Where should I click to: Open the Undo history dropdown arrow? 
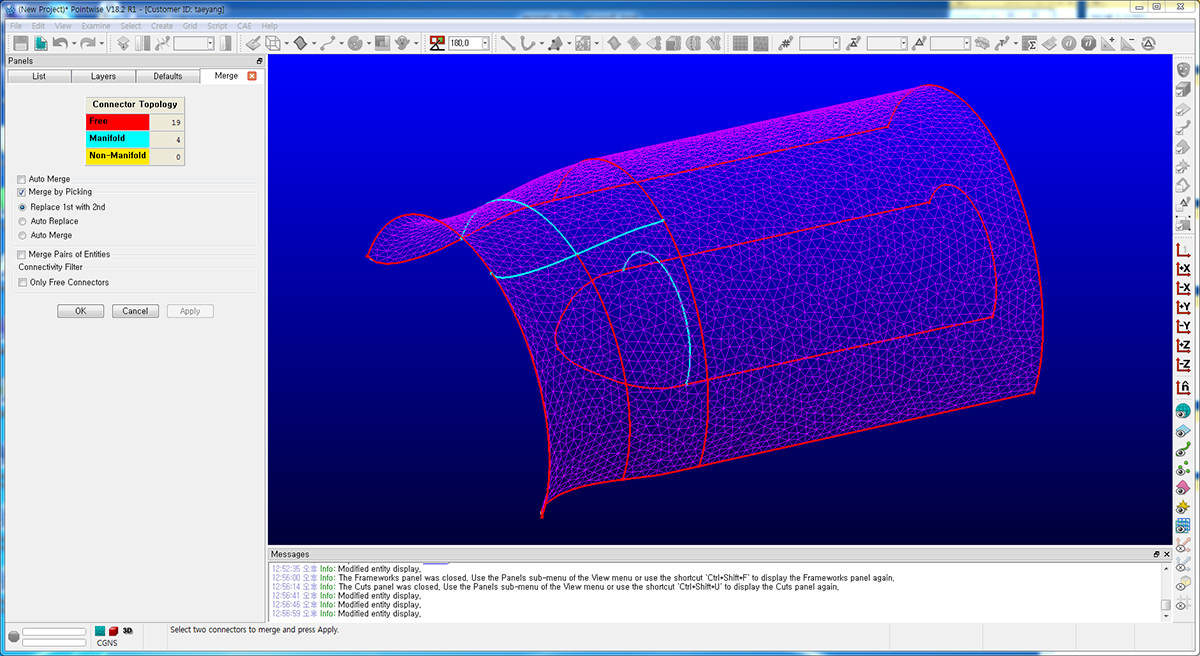coord(74,44)
